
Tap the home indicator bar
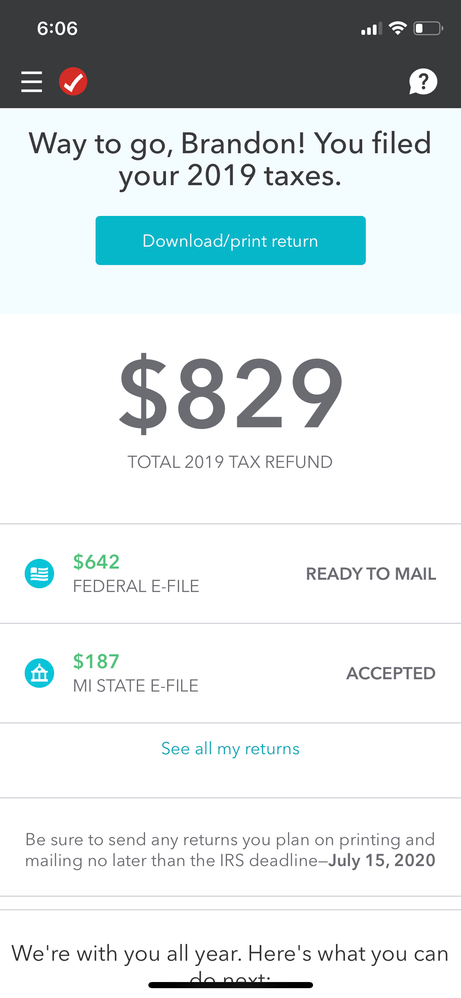point(230,984)
